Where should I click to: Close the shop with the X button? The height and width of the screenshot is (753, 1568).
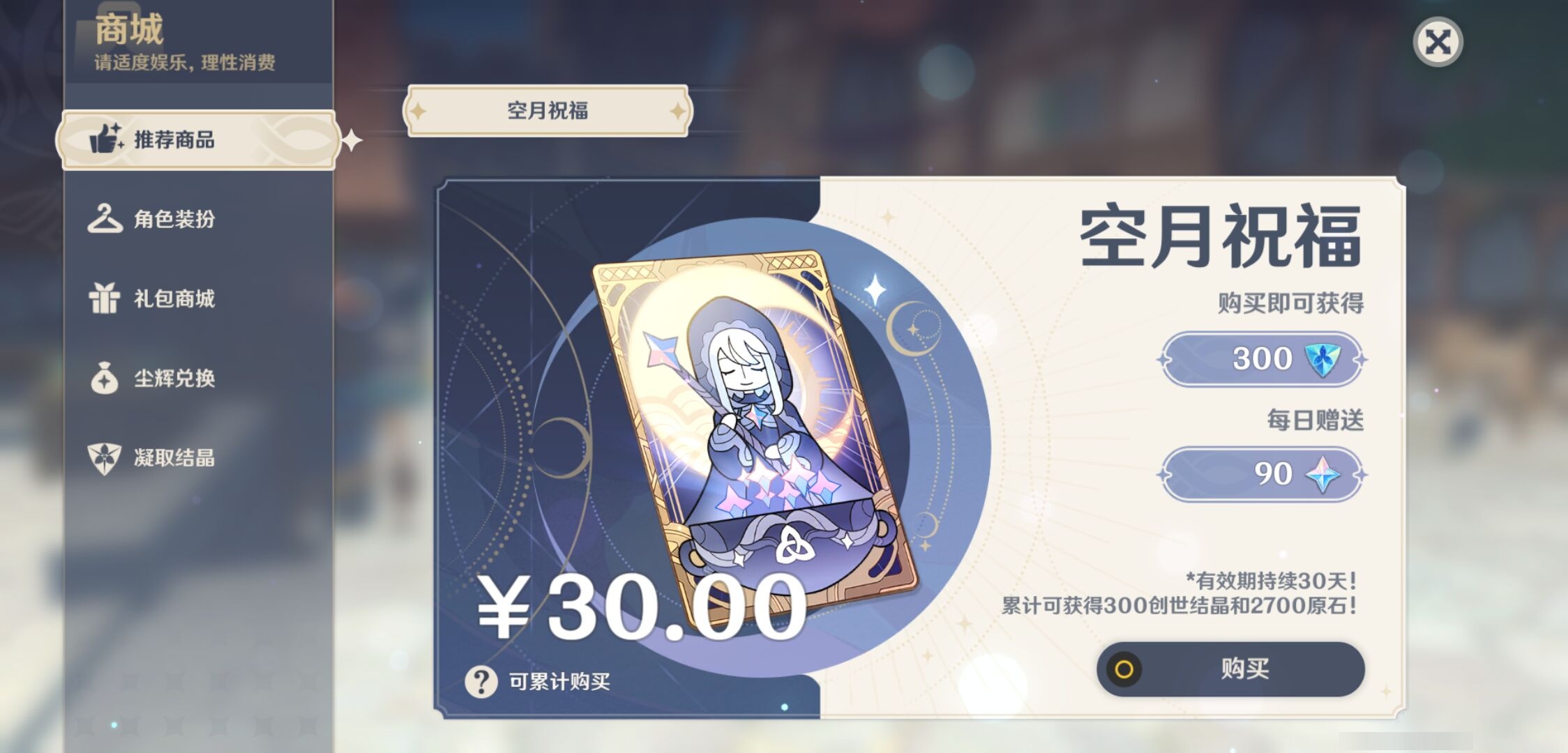(x=1438, y=42)
